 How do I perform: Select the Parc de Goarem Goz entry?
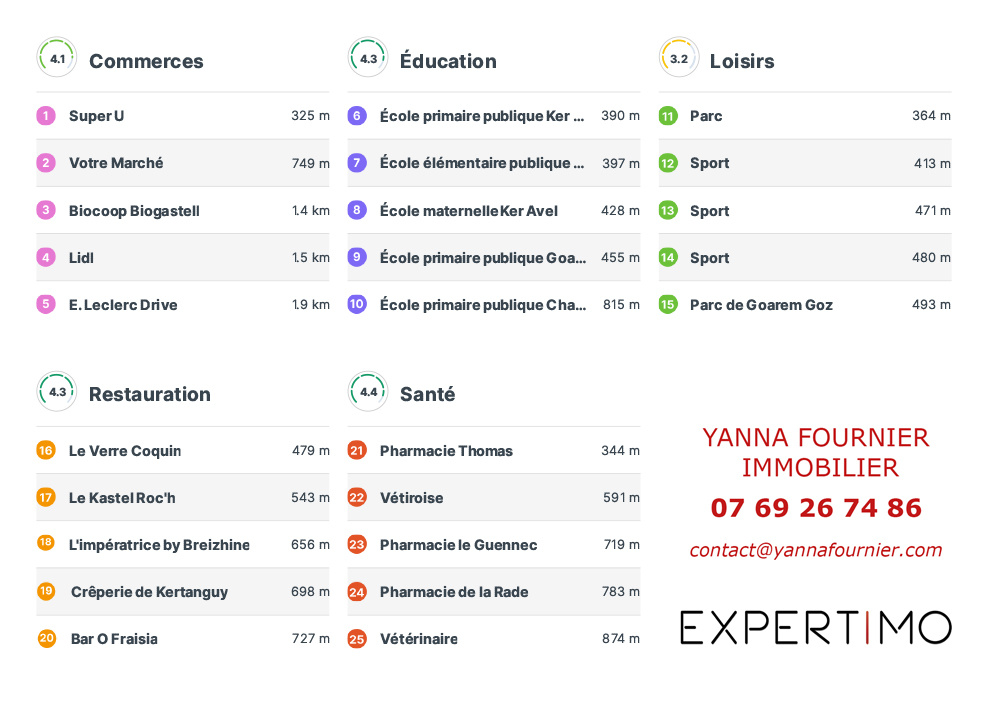point(761,305)
